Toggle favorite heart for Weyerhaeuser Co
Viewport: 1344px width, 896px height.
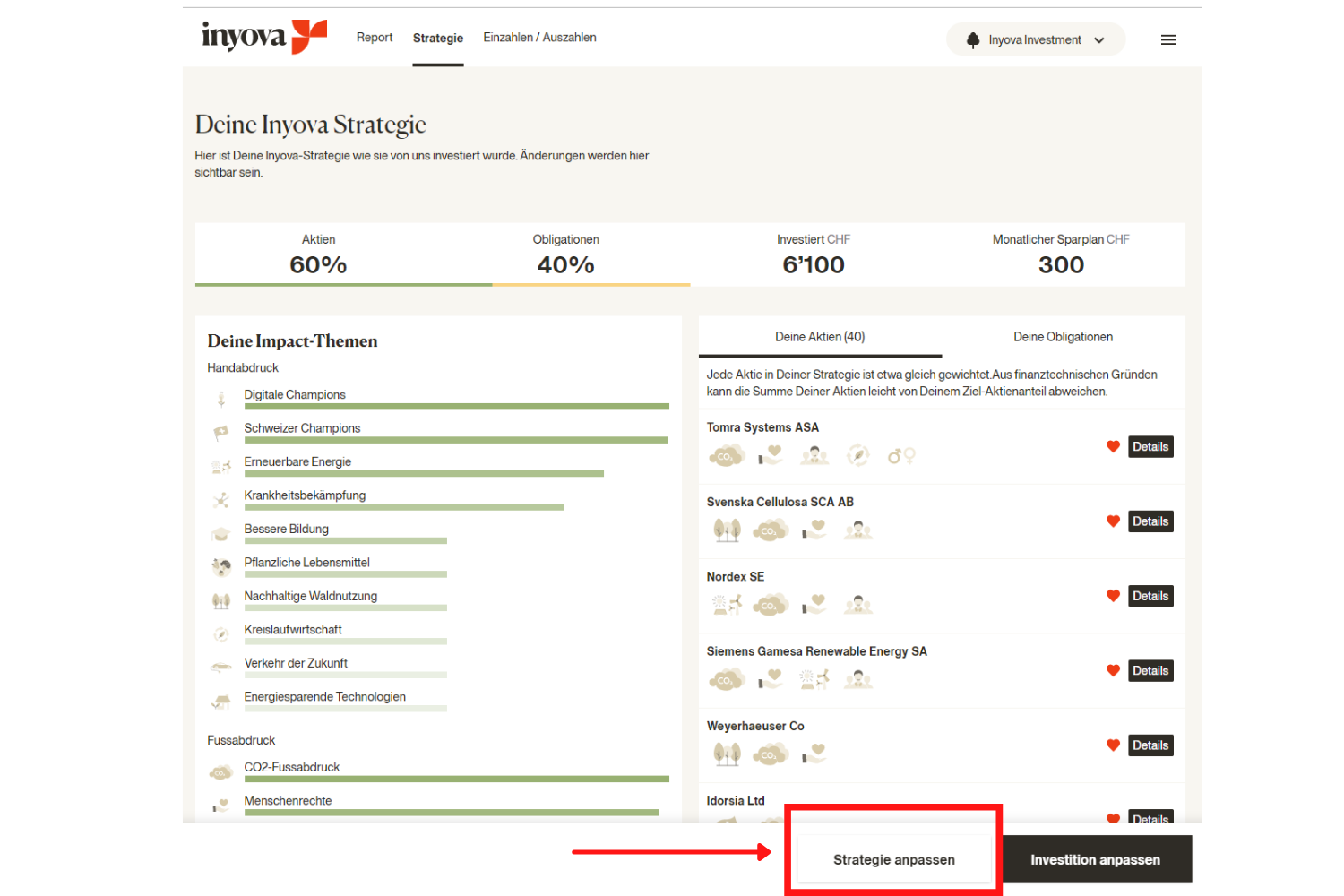(x=1113, y=745)
